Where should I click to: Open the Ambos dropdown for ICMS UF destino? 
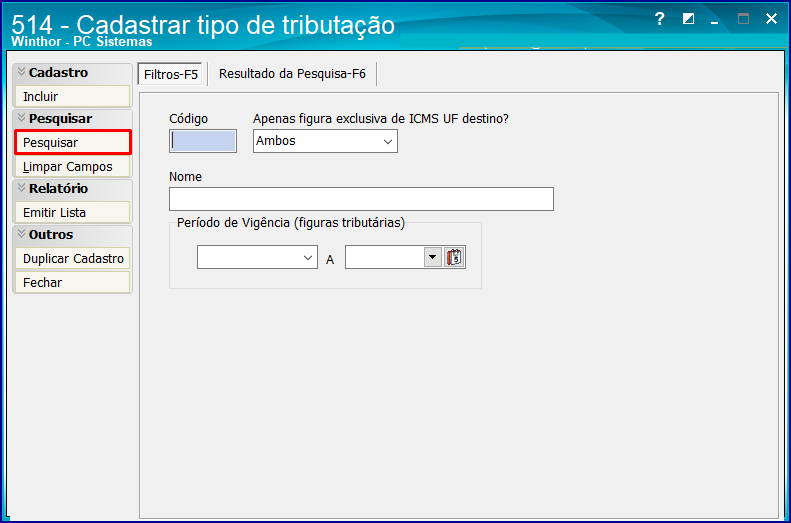coord(387,141)
